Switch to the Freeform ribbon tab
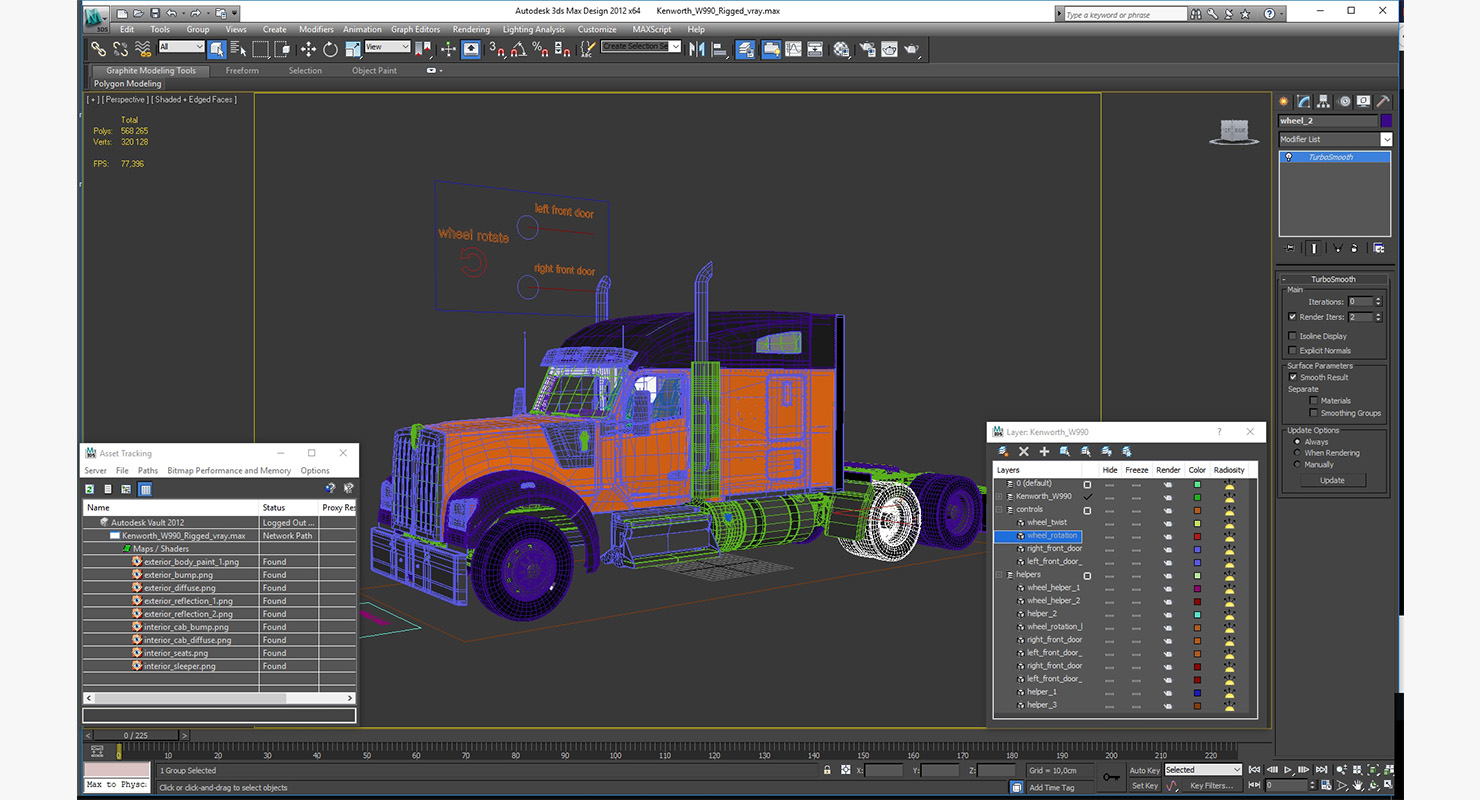The width and height of the screenshot is (1480, 800). point(242,71)
